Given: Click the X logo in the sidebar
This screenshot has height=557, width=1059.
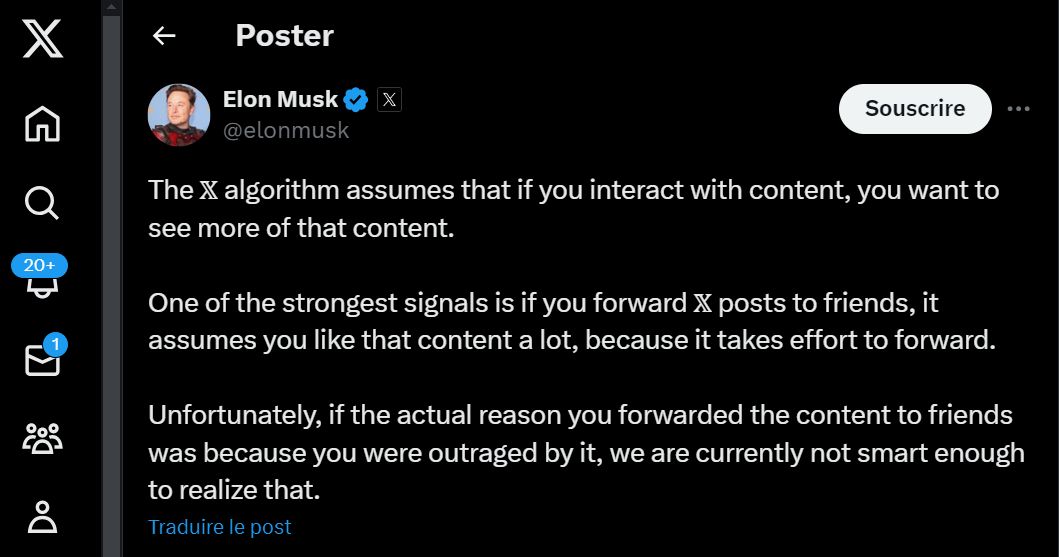Looking at the screenshot, I should click(43, 38).
